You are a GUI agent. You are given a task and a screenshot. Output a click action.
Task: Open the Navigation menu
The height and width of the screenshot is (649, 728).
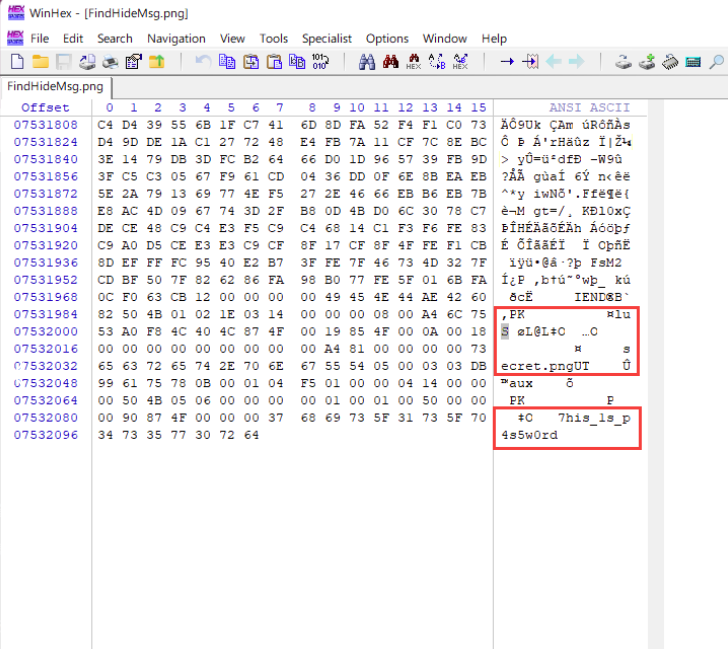pos(176,38)
